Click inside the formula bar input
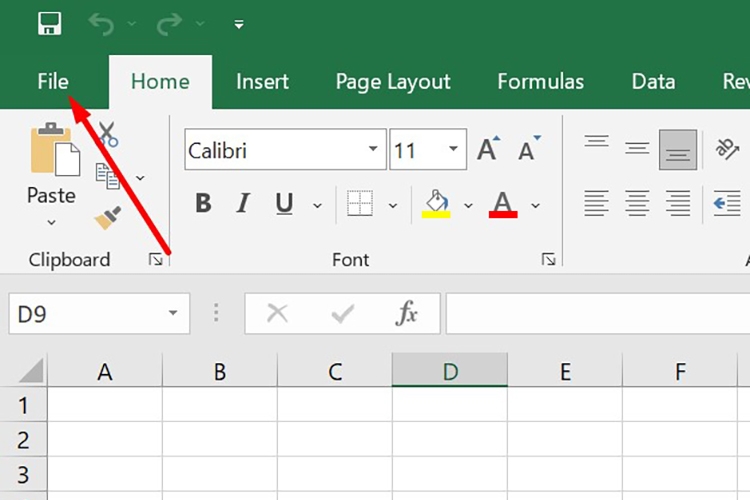 coord(598,313)
